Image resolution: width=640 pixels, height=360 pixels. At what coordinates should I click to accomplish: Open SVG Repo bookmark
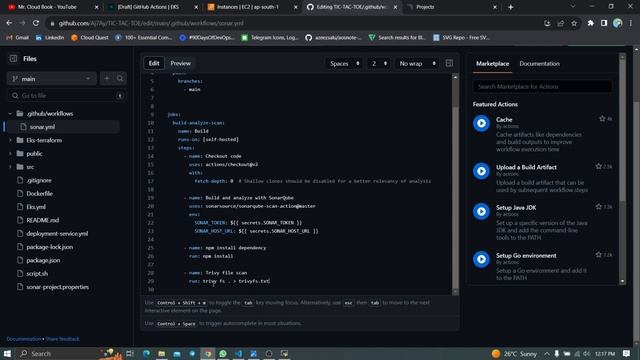coord(462,38)
